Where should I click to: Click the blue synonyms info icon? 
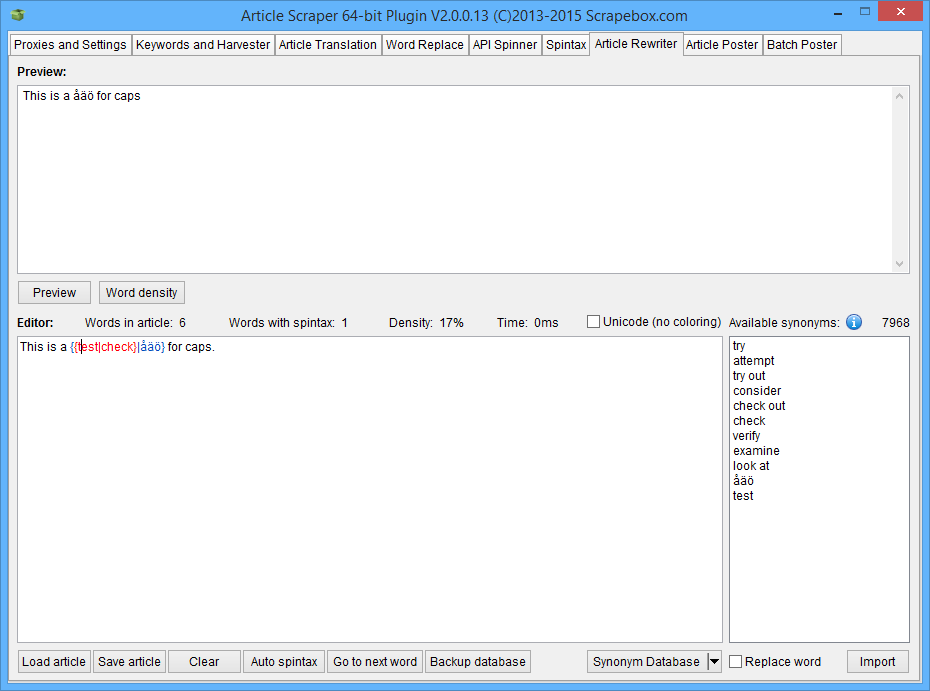pos(853,322)
